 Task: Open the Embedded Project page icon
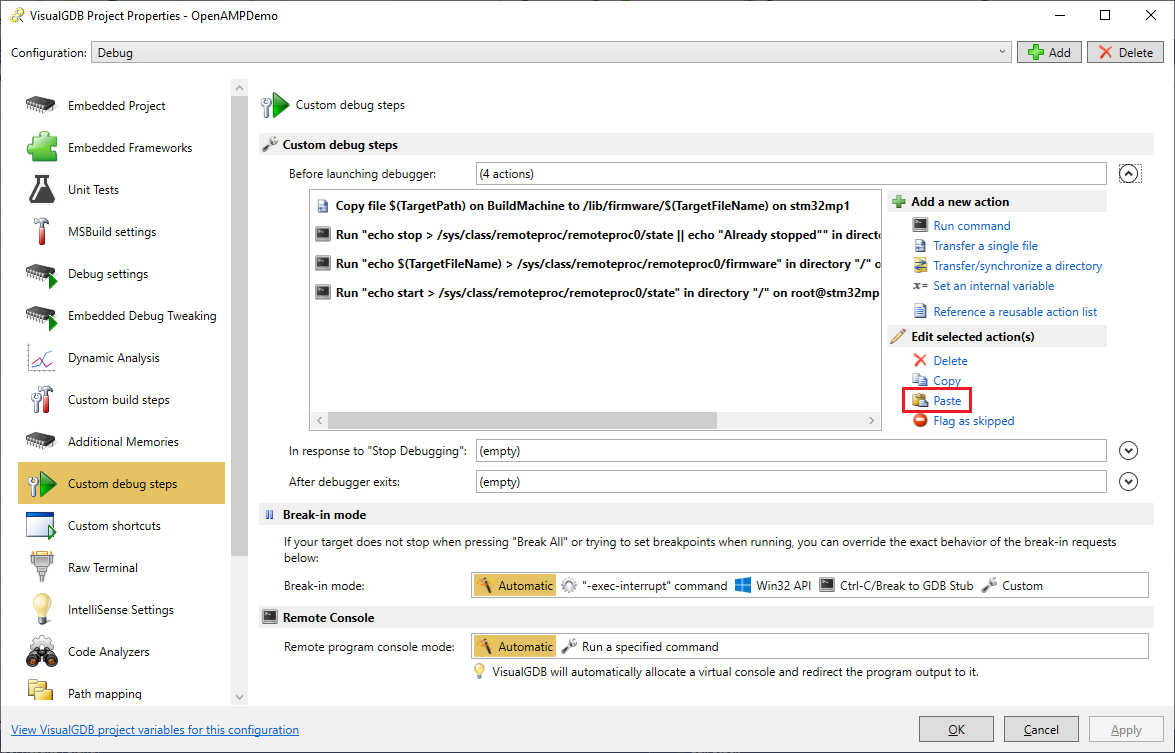click(x=41, y=106)
